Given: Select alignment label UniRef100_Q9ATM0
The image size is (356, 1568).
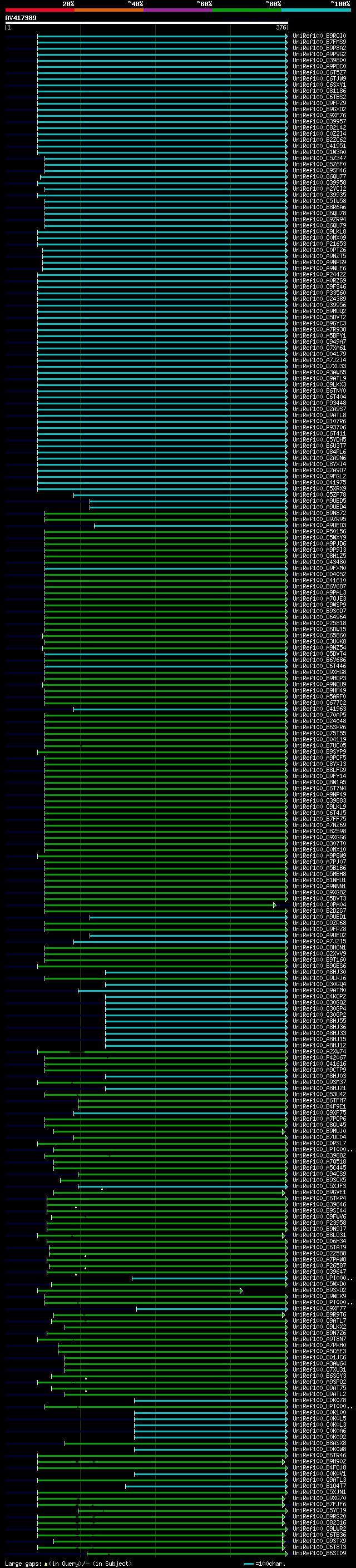Looking at the screenshot, I should pos(319,990).
